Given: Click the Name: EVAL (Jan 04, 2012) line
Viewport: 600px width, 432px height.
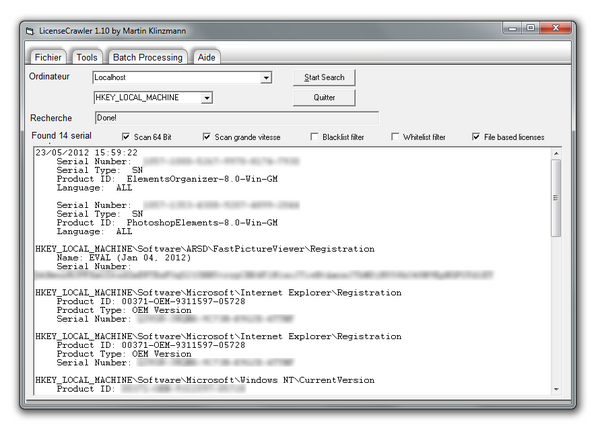Looking at the screenshot, I should [124, 258].
